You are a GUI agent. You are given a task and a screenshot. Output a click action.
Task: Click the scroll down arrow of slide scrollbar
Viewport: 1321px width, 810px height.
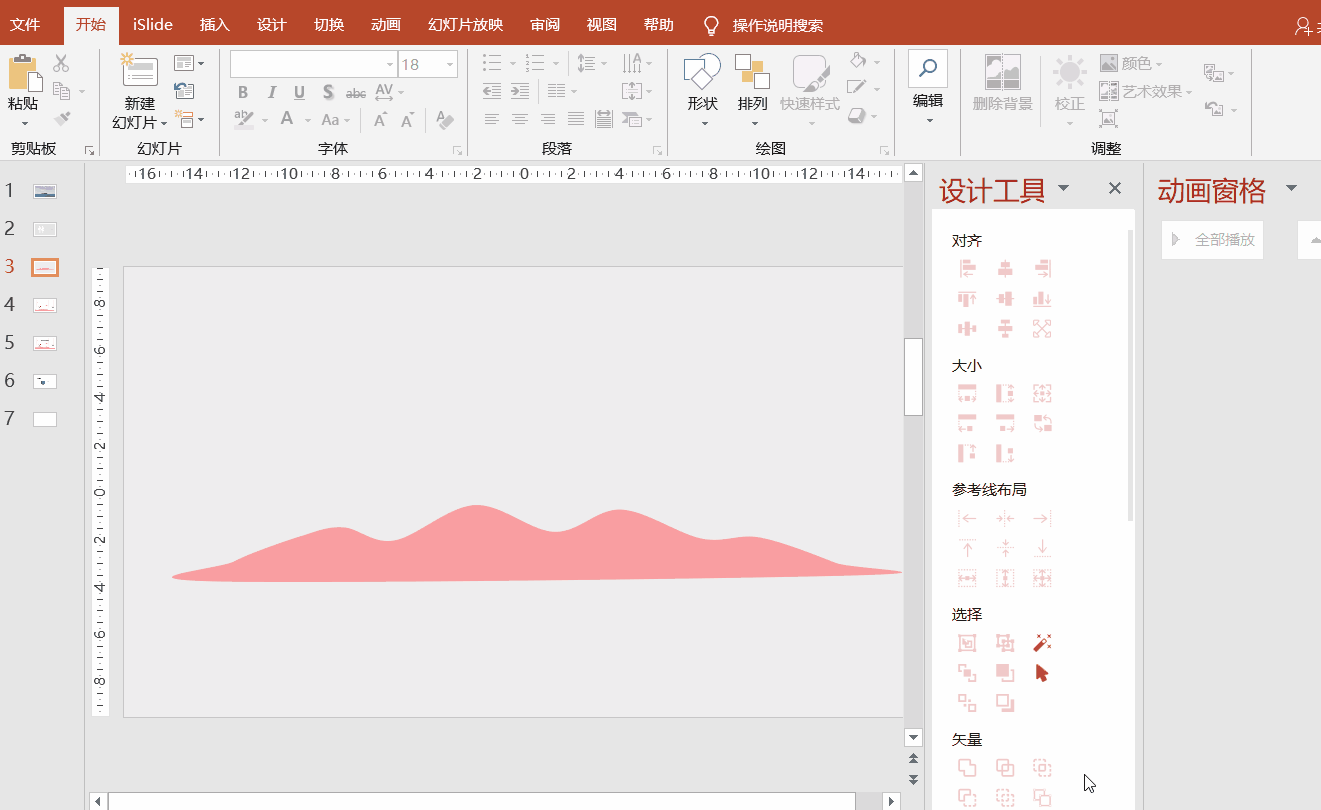click(x=912, y=737)
